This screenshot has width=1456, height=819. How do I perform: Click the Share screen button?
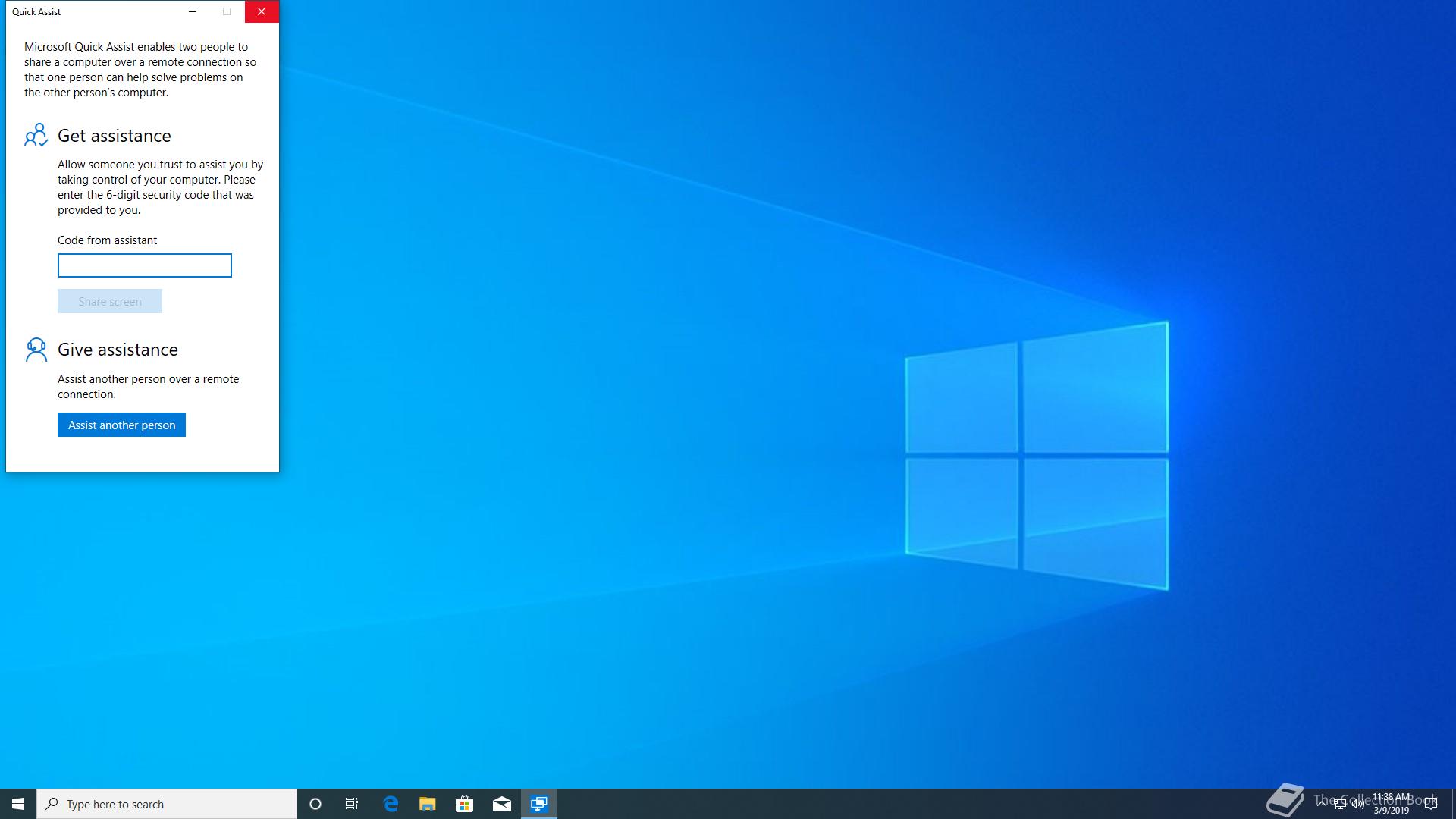110,301
